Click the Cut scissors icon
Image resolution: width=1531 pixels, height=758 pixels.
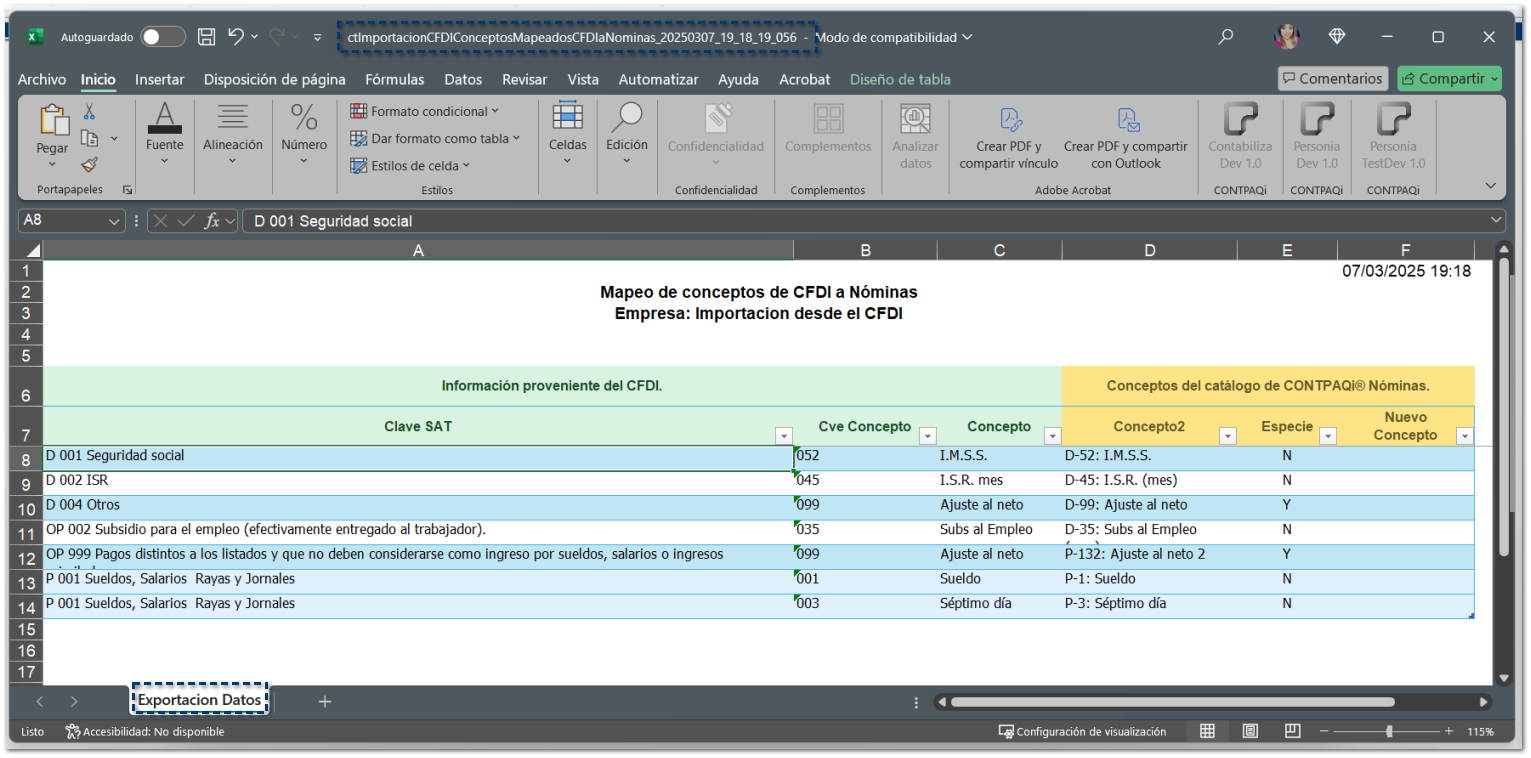coord(89,112)
